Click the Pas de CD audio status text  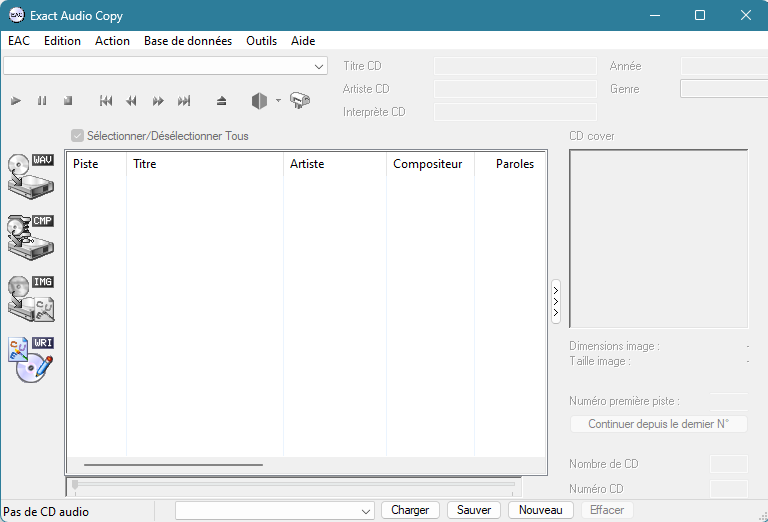click(x=46, y=512)
